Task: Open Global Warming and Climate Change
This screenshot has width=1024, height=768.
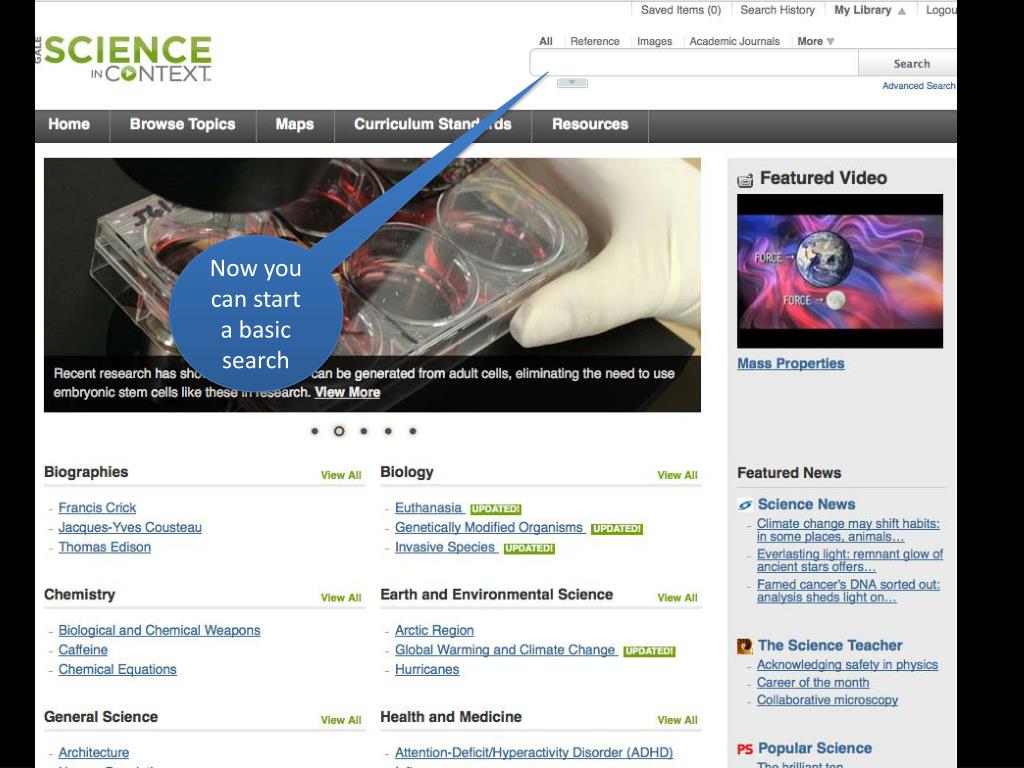Action: pyautogui.click(x=505, y=650)
